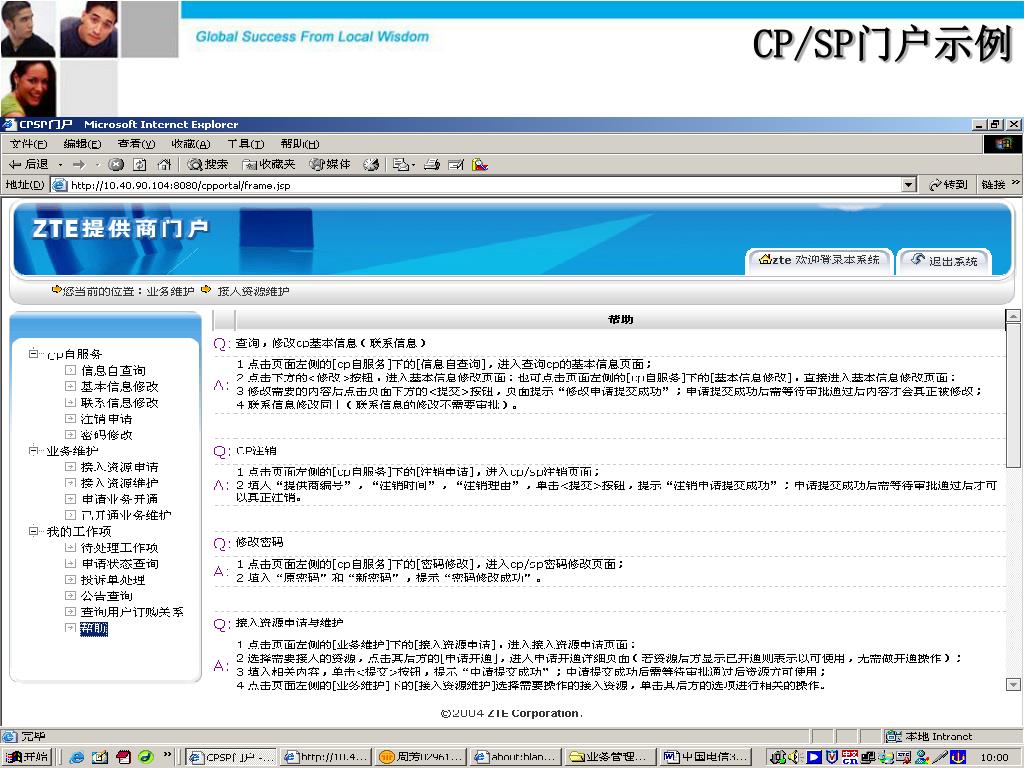Click the Mail icon in toolbar
This screenshot has height=768, width=1024.
point(400,165)
